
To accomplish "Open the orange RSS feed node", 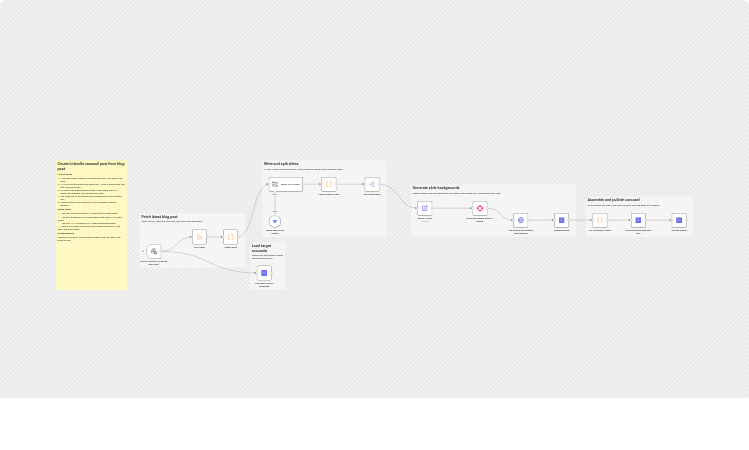I will (x=199, y=237).
